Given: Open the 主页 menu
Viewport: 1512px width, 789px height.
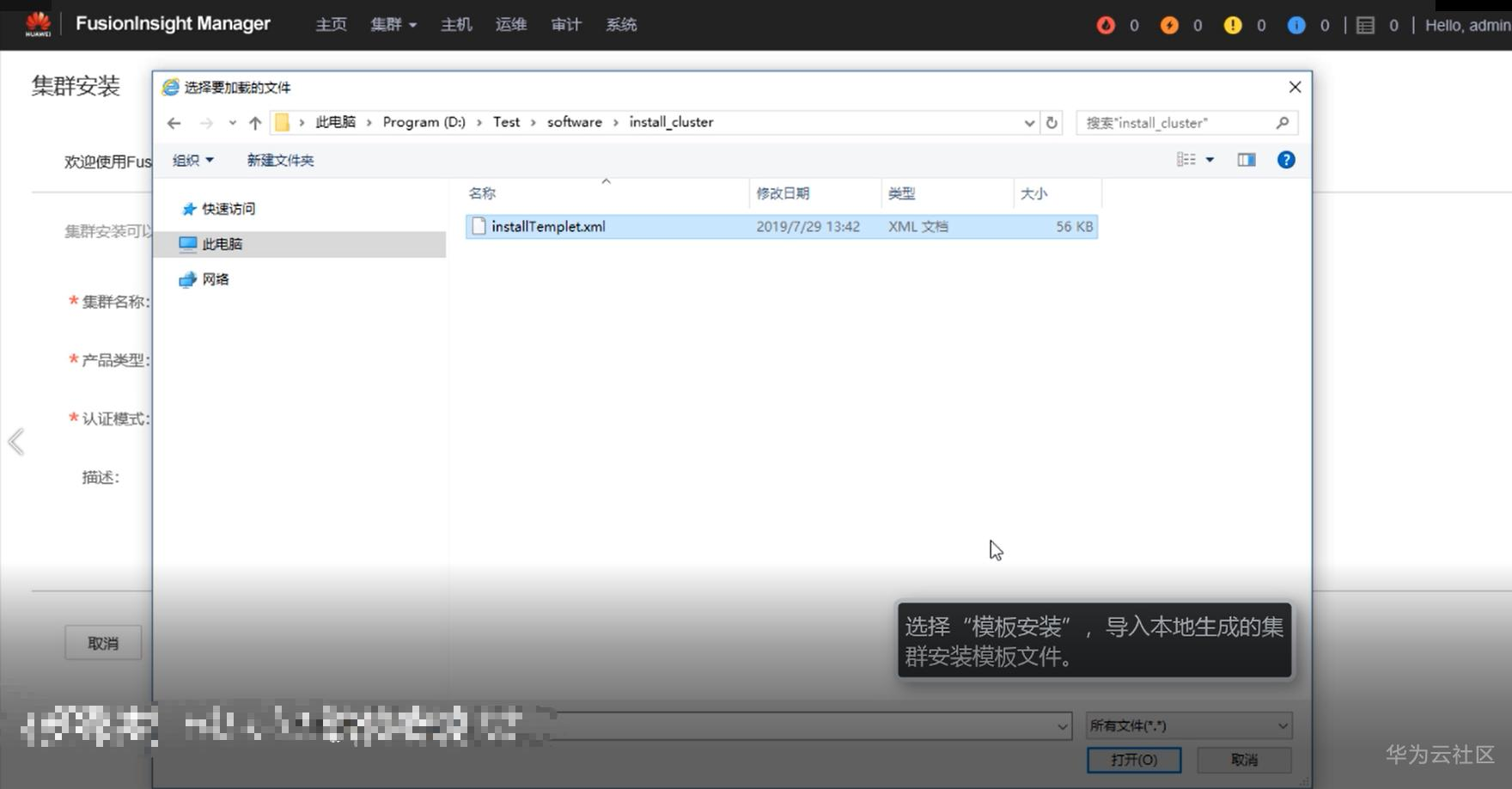Looking at the screenshot, I should (x=332, y=25).
